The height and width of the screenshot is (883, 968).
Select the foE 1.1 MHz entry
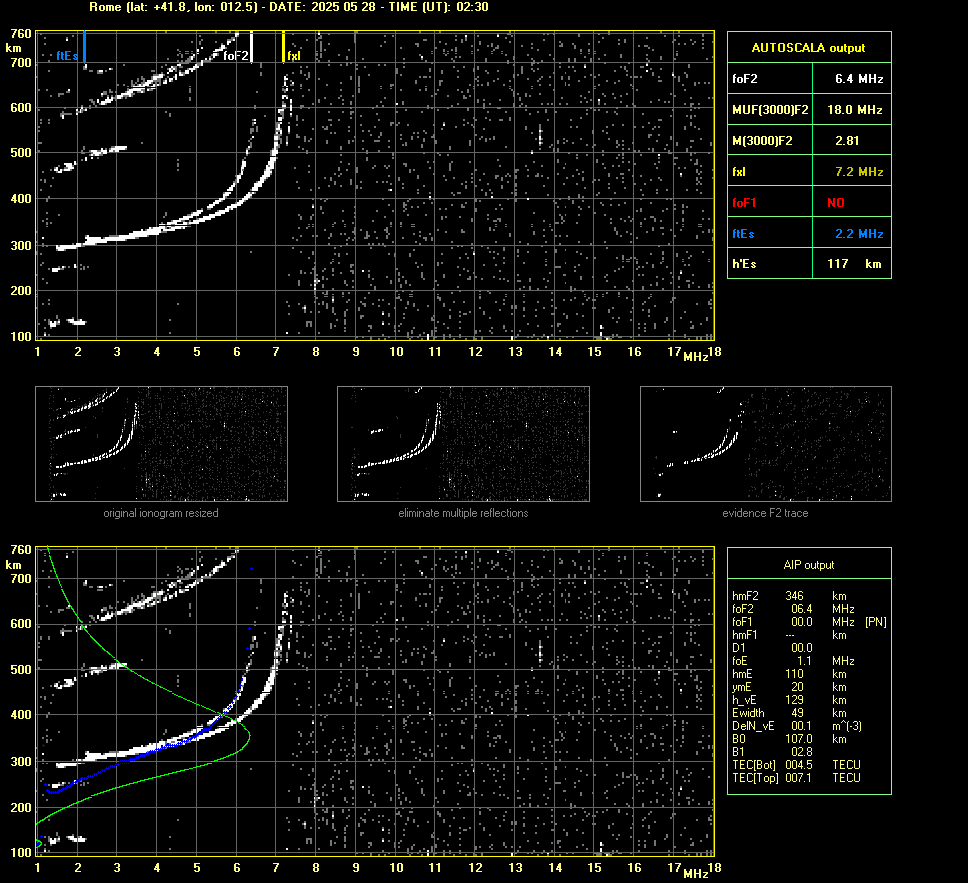793,661
